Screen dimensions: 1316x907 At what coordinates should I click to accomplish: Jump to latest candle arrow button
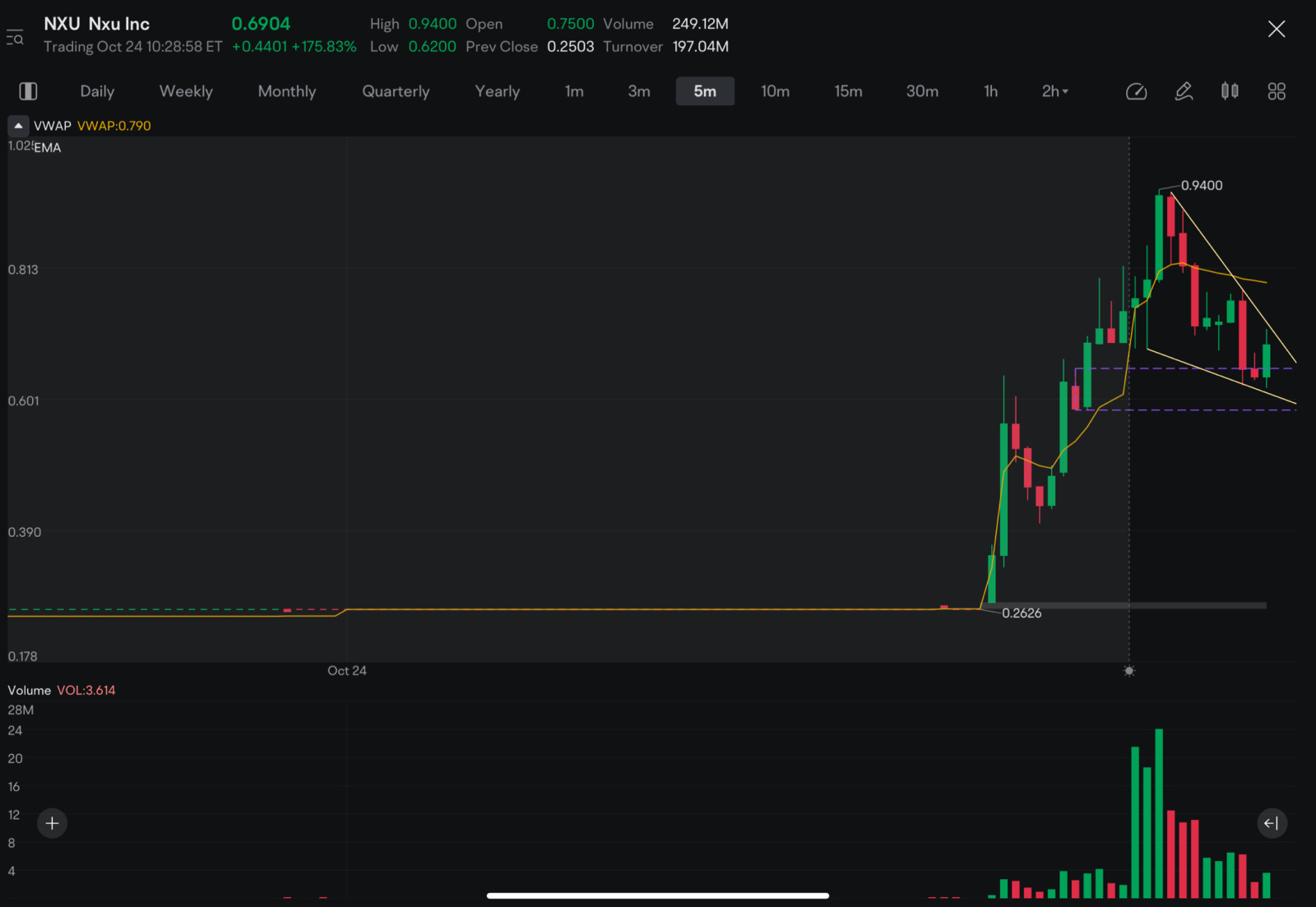coord(1272,823)
